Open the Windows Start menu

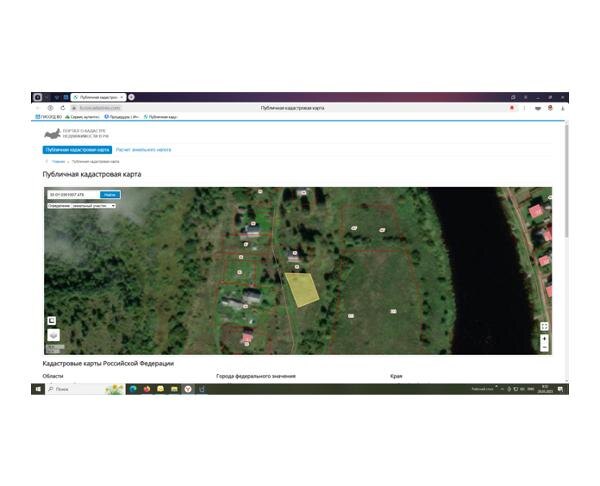tap(38, 389)
